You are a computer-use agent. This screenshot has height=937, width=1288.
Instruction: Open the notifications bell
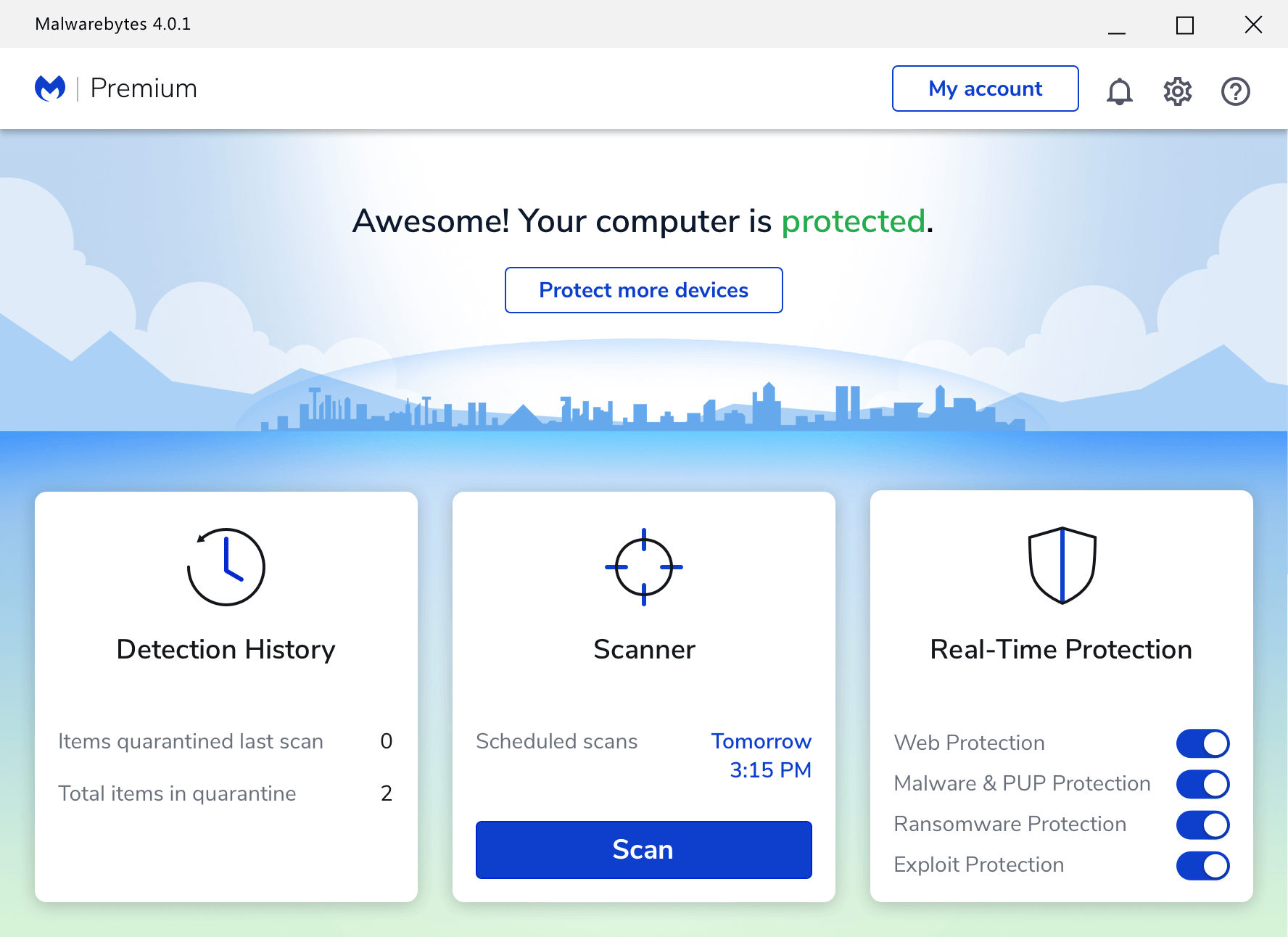coord(1120,91)
